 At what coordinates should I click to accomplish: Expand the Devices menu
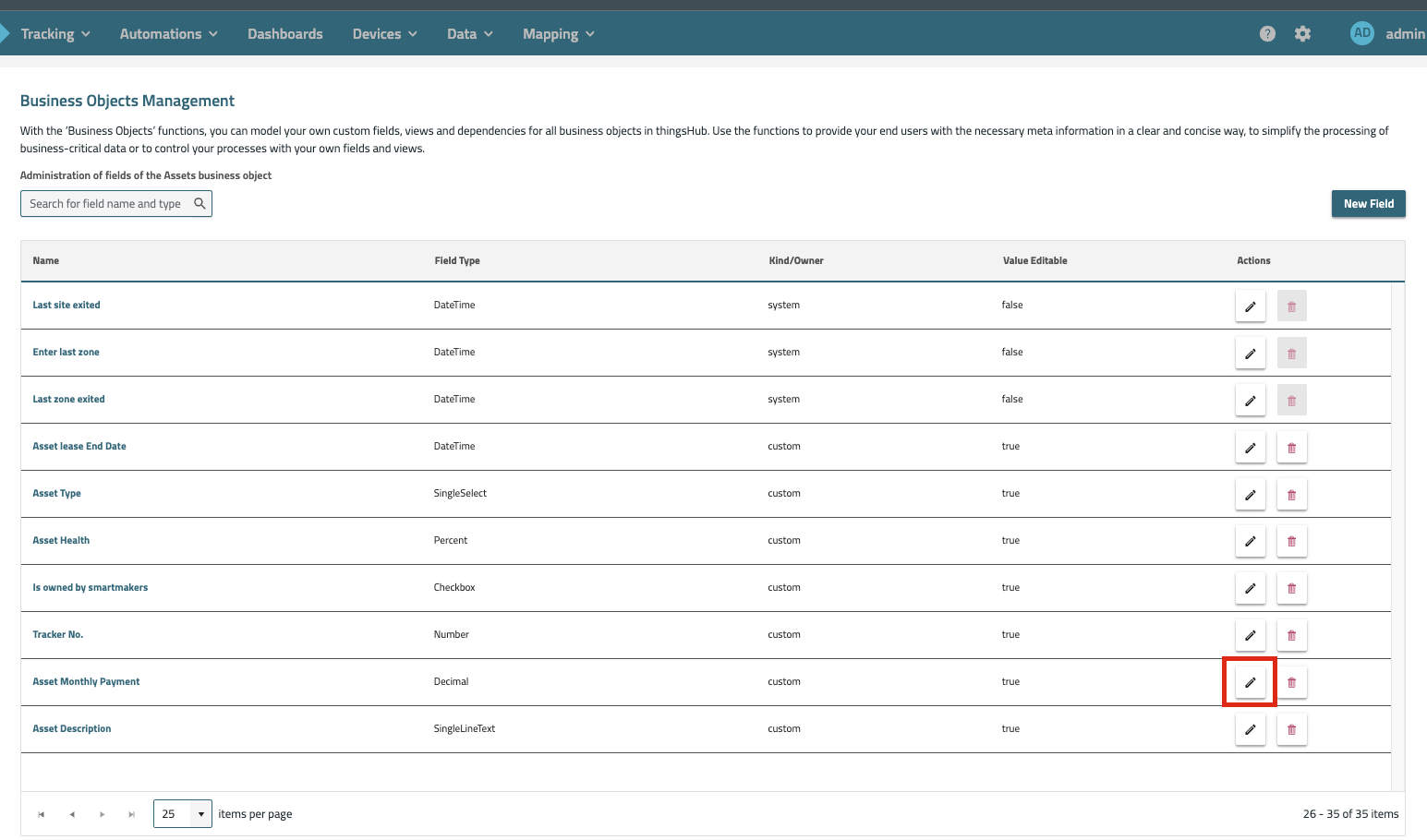pyautogui.click(x=384, y=34)
